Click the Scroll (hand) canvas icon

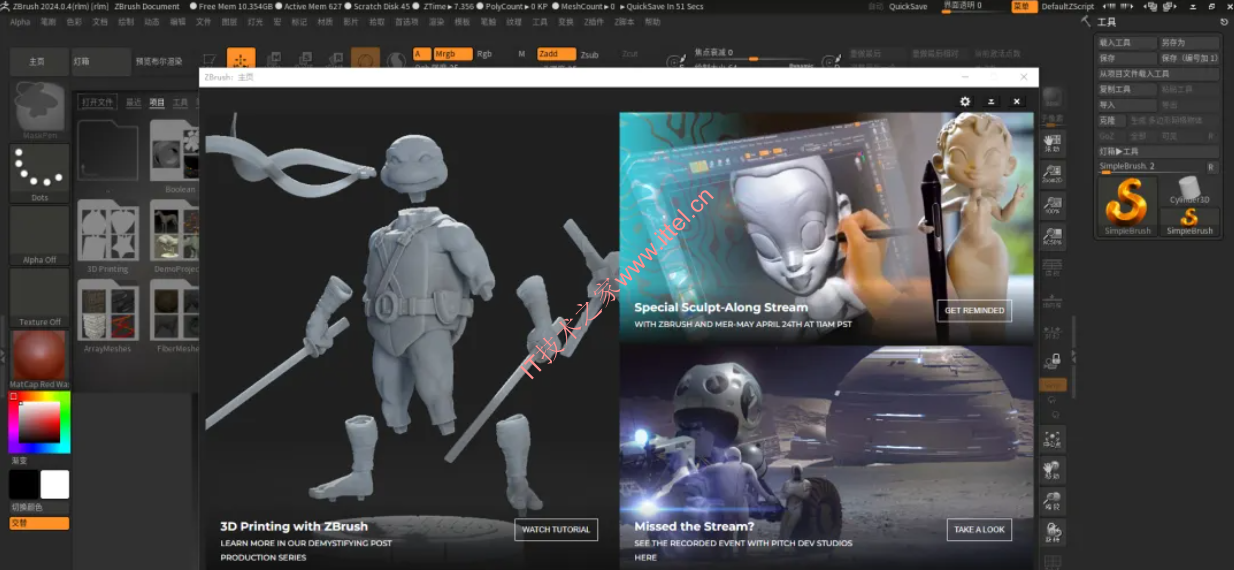click(x=1052, y=143)
